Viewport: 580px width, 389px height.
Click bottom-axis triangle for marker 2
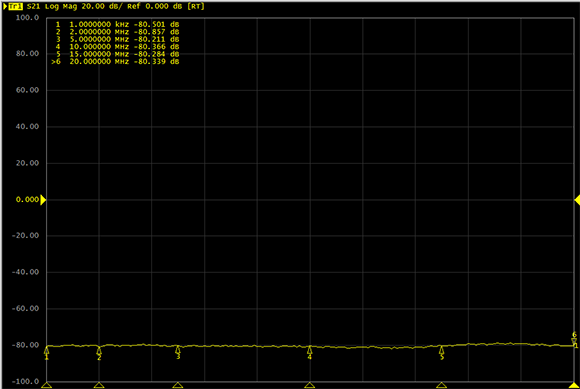99,385
